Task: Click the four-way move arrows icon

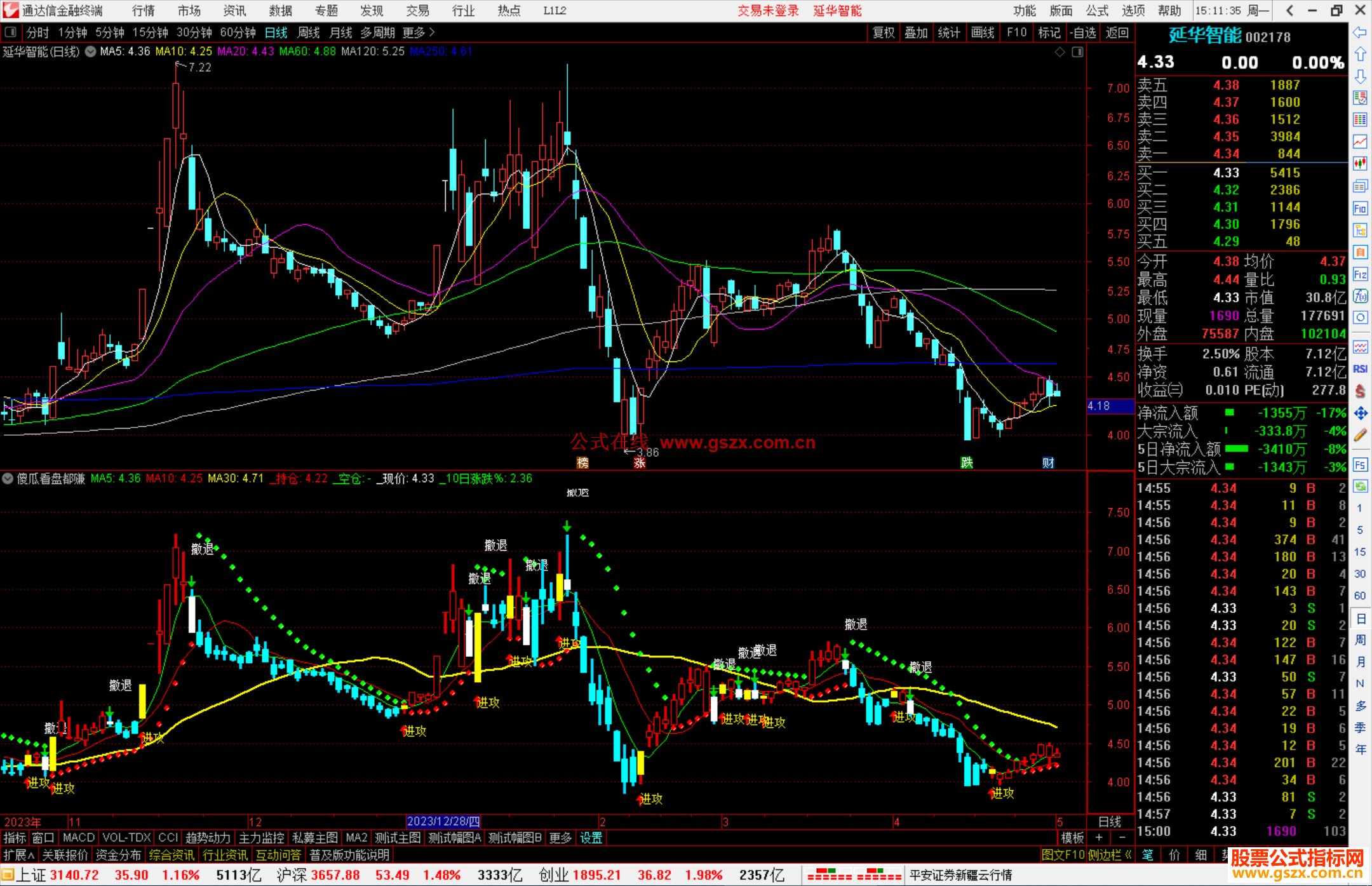Action: [x=1360, y=413]
